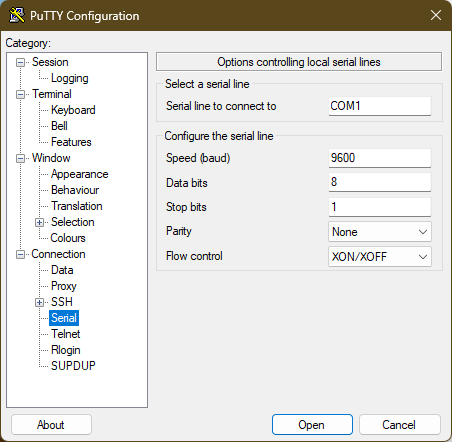This screenshot has width=452, height=442.
Task: Collapse the Terminal tree node
Action: [x=20, y=94]
